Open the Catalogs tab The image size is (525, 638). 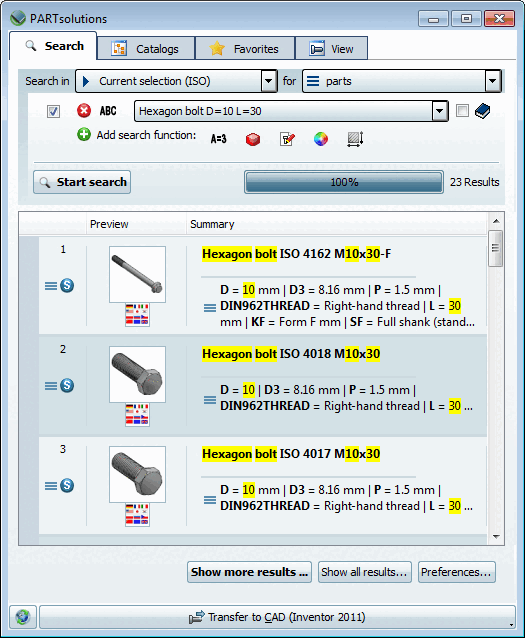click(146, 49)
